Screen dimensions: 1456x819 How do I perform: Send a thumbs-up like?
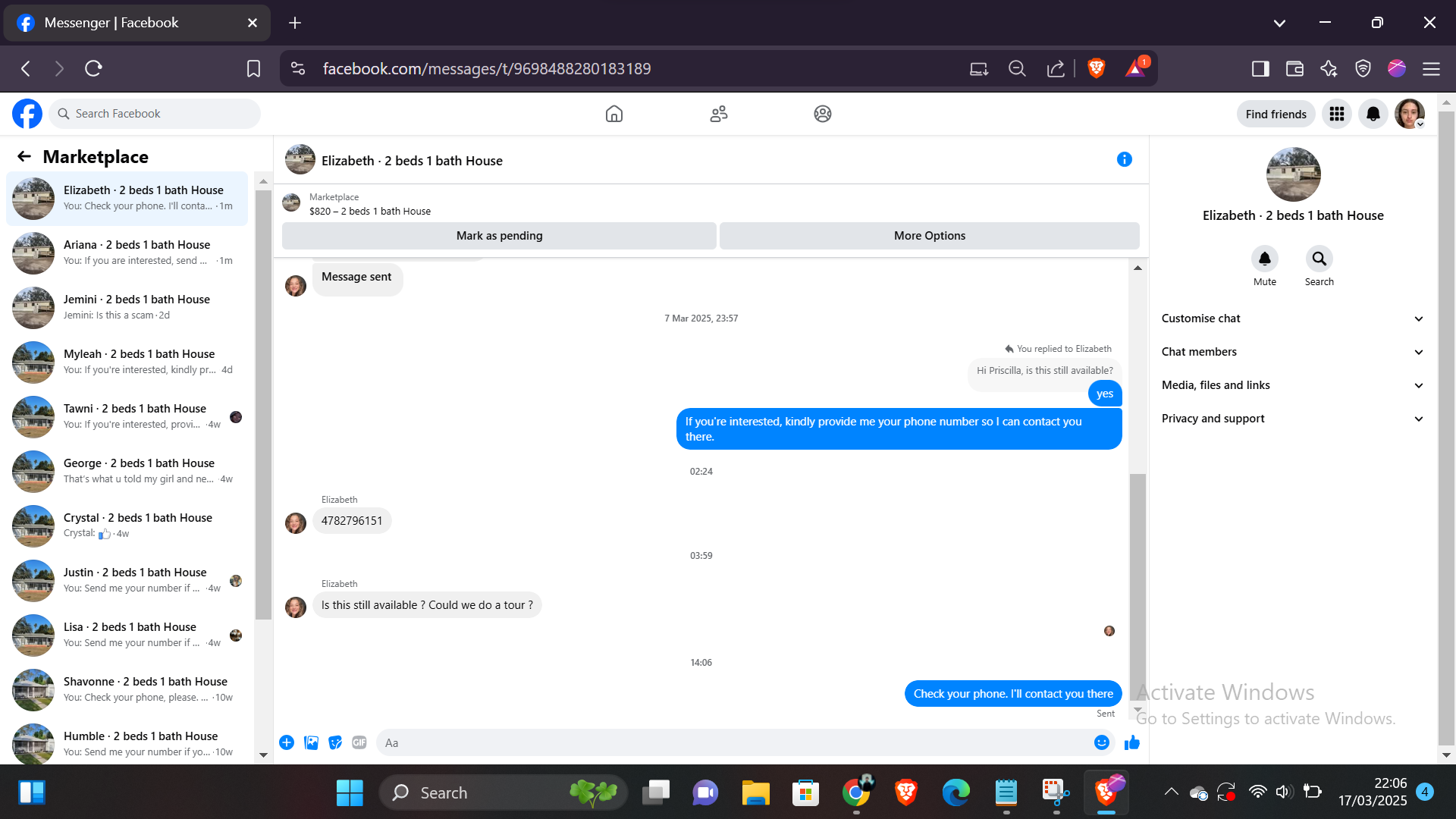1132,742
